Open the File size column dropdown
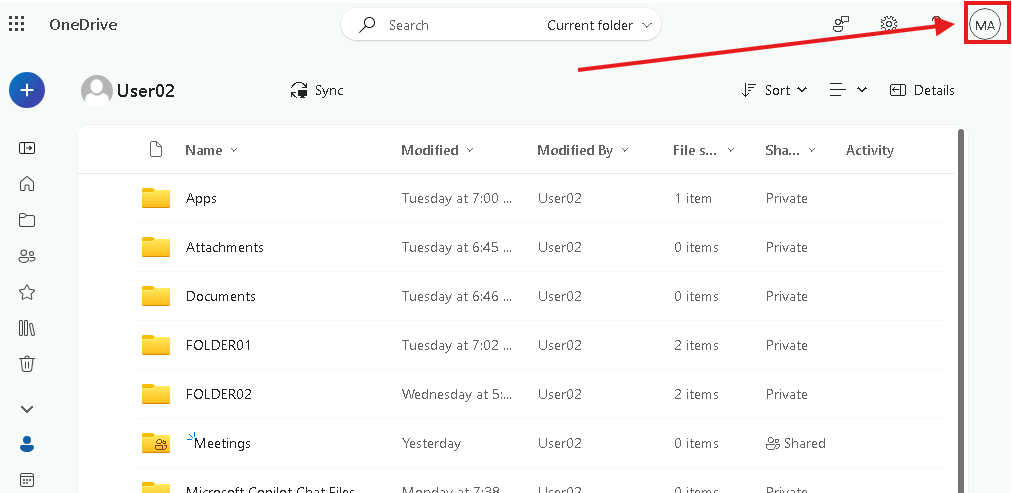The width and height of the screenshot is (1012, 493). [x=703, y=150]
